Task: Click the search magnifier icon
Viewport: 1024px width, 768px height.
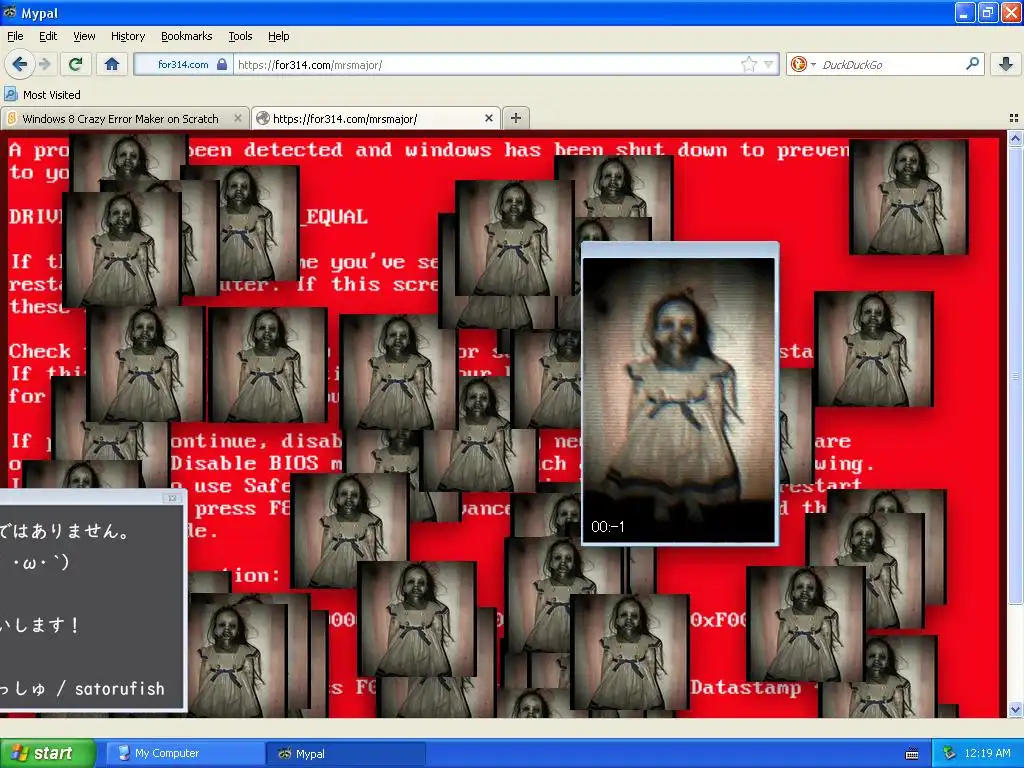Action: (972, 63)
